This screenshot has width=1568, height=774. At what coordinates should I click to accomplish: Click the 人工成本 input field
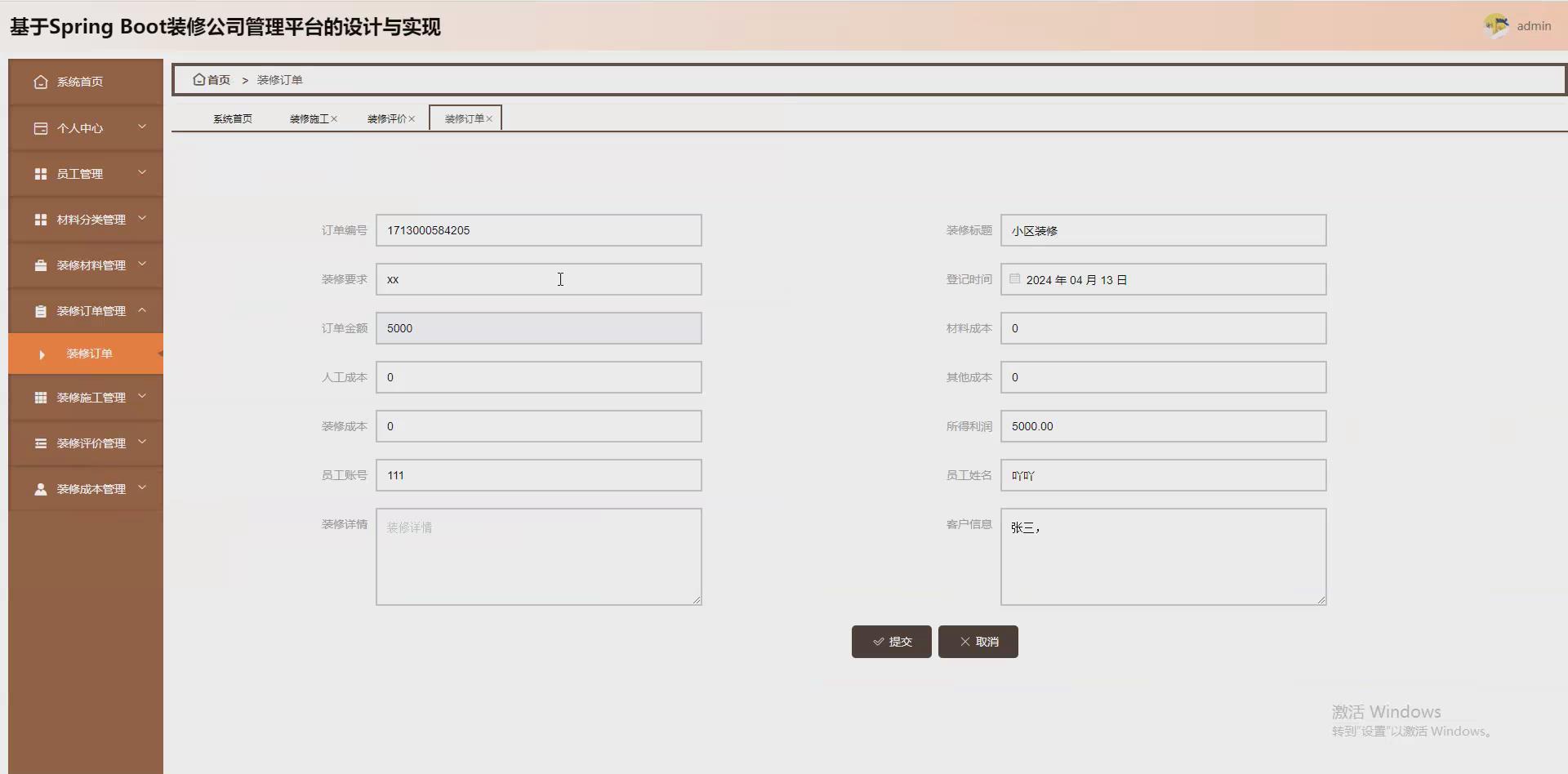(x=539, y=377)
